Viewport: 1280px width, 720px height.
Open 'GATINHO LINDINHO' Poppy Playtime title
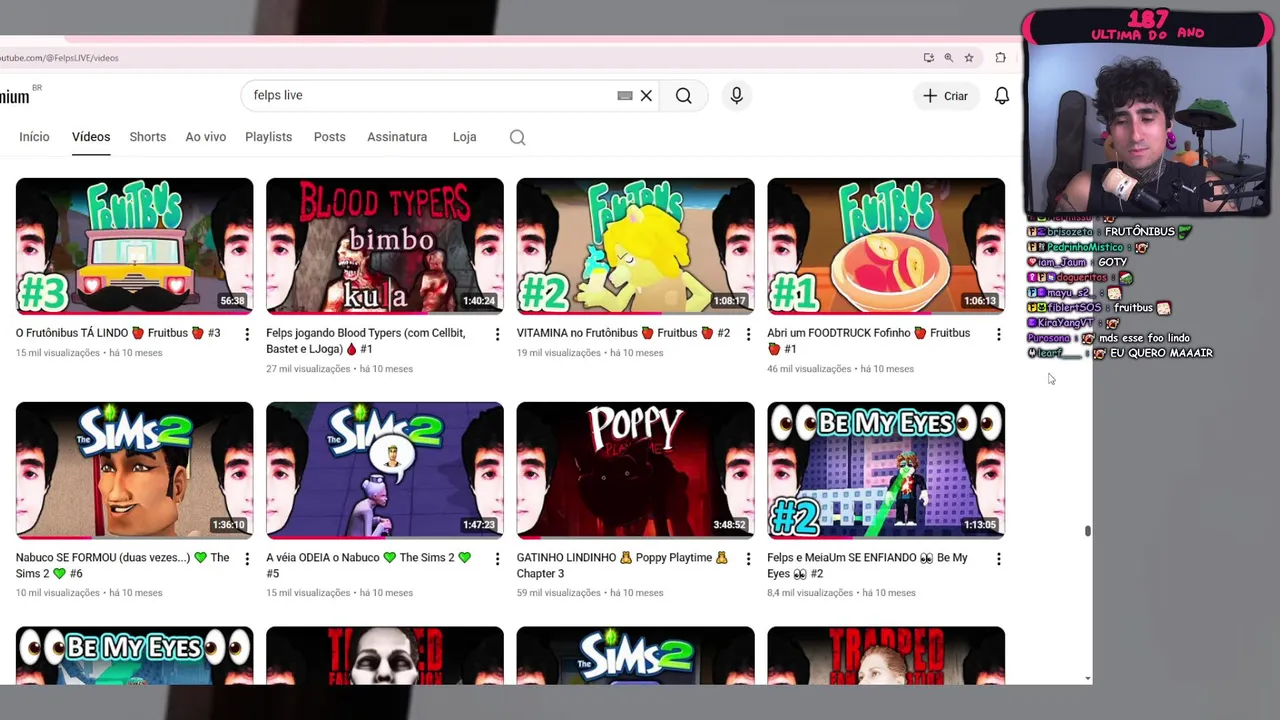coord(622,565)
